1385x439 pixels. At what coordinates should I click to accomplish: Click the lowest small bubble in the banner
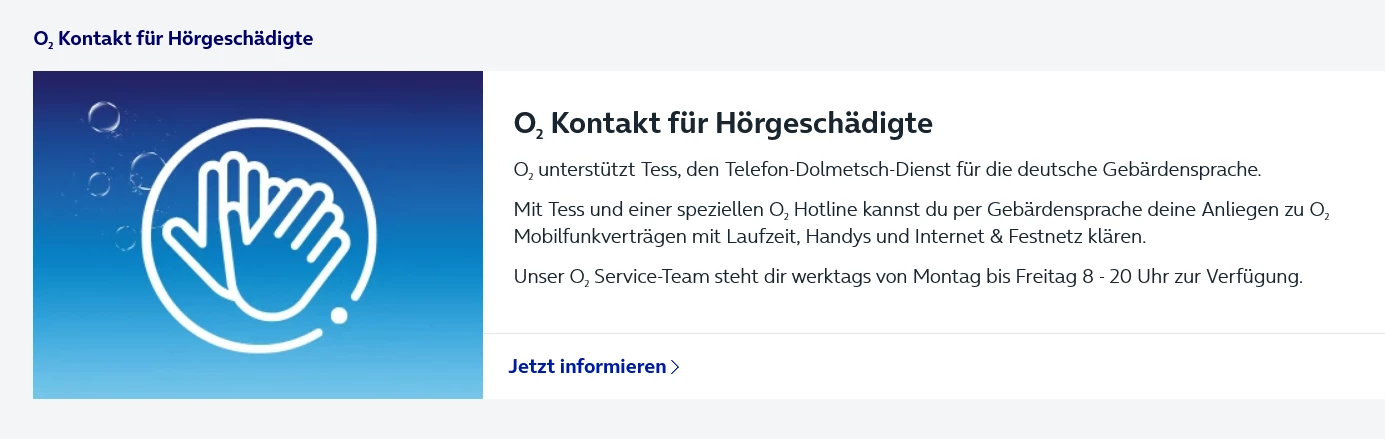click(x=125, y=238)
